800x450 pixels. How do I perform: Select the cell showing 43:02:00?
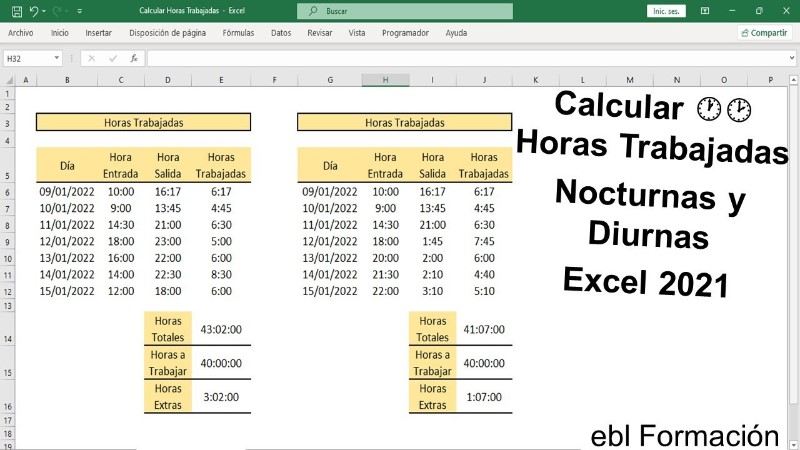221,329
